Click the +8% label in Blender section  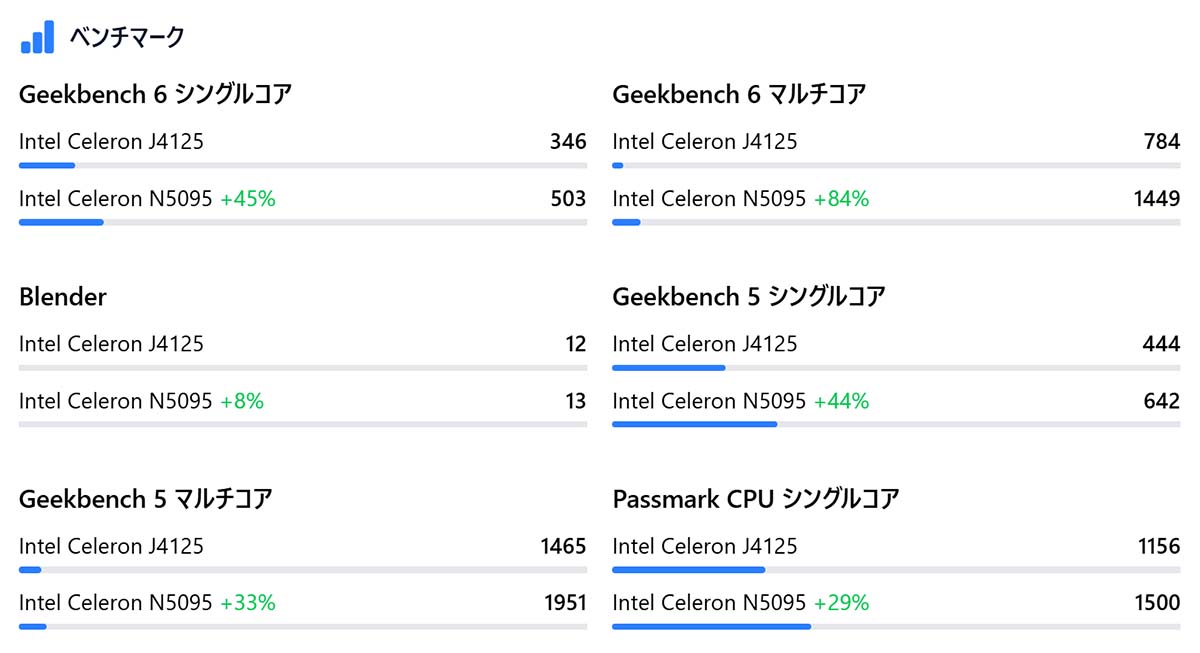point(242,402)
